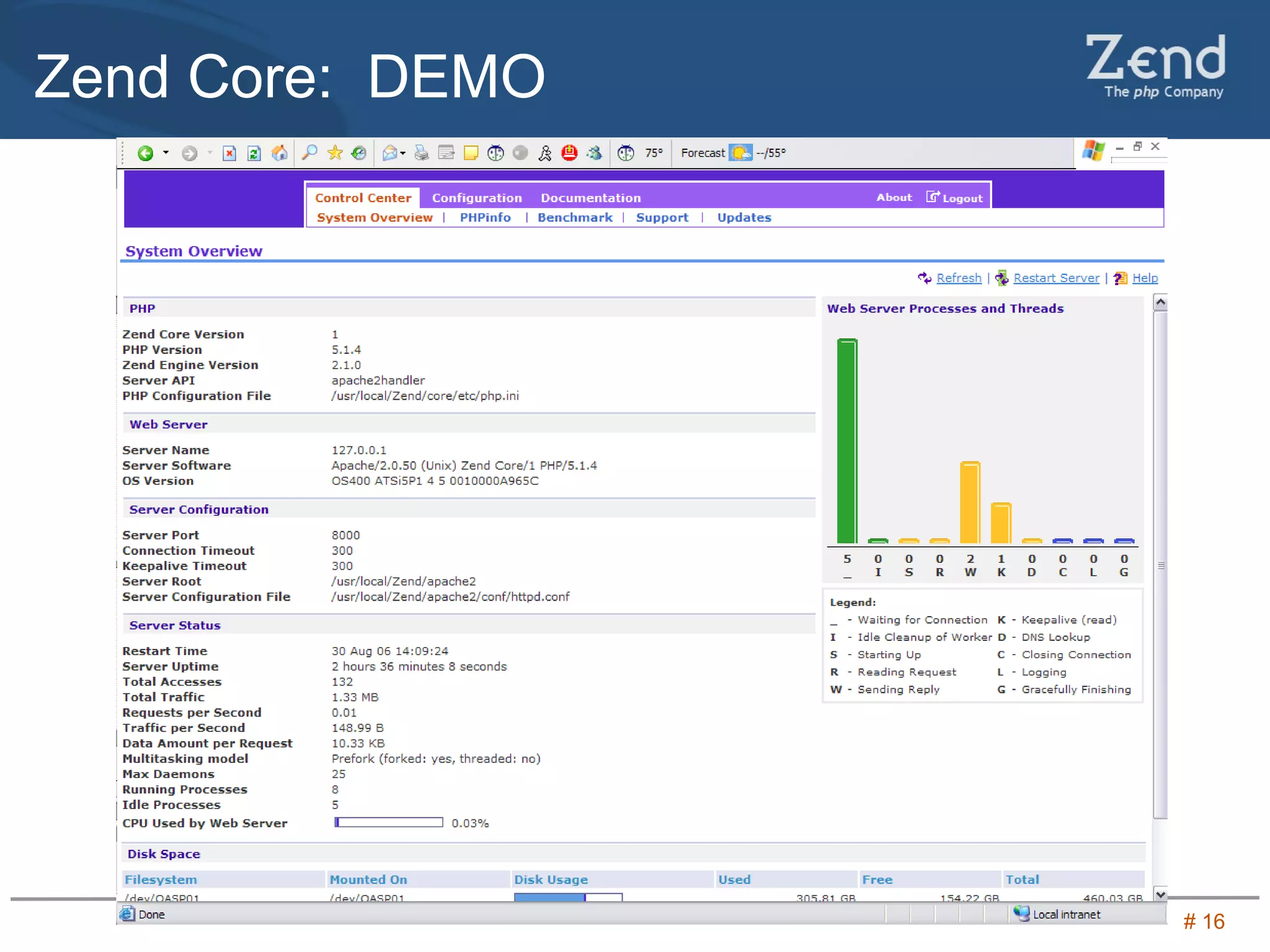The height and width of the screenshot is (952, 1270).
Task: Open Favorites star icon
Action: [x=335, y=153]
